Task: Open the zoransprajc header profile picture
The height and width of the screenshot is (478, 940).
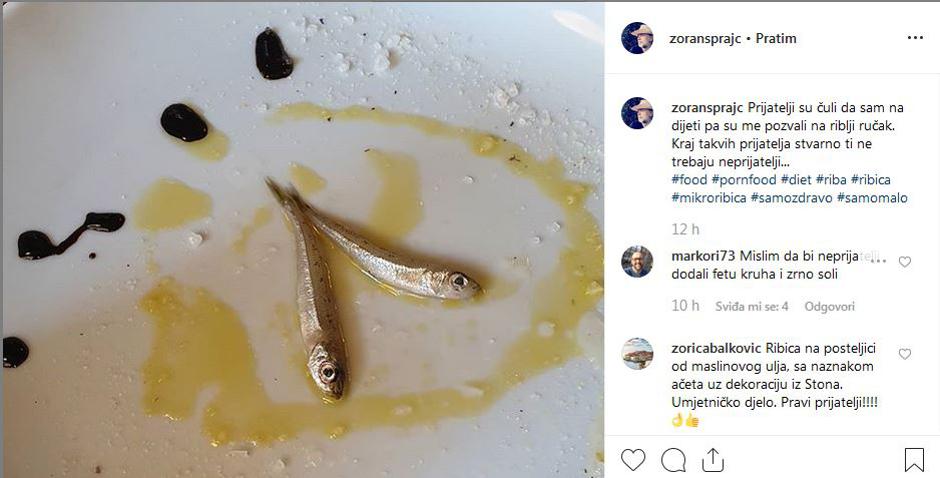Action: pyautogui.click(x=637, y=38)
